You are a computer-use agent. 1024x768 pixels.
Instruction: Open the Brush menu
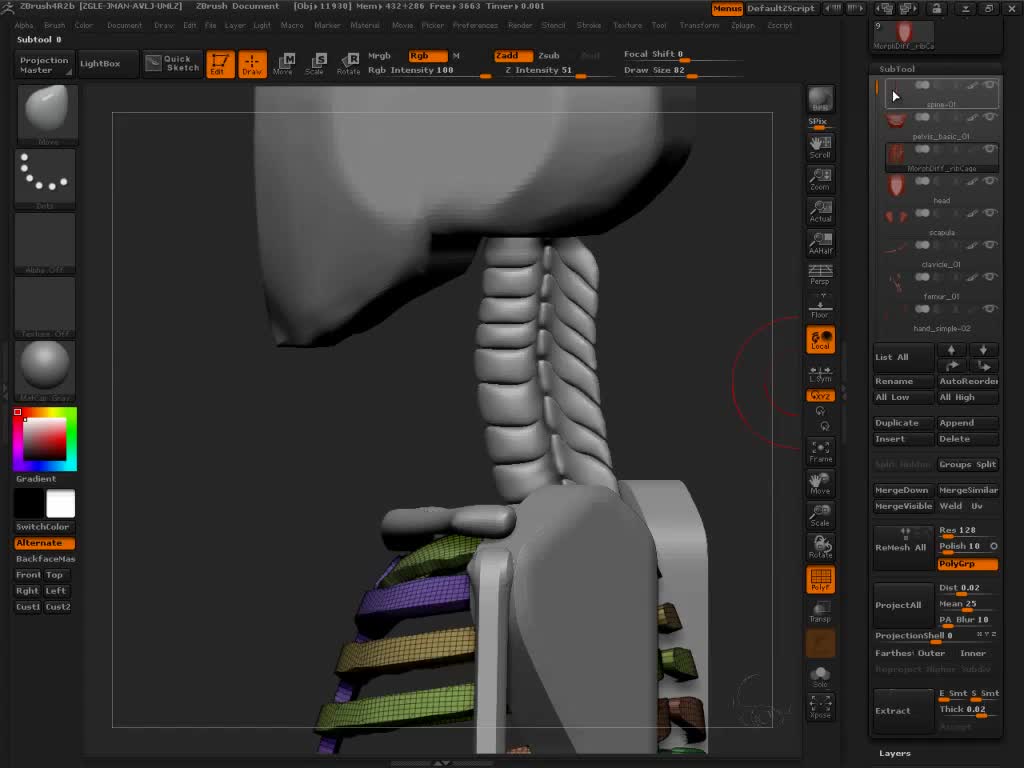click(x=54, y=25)
